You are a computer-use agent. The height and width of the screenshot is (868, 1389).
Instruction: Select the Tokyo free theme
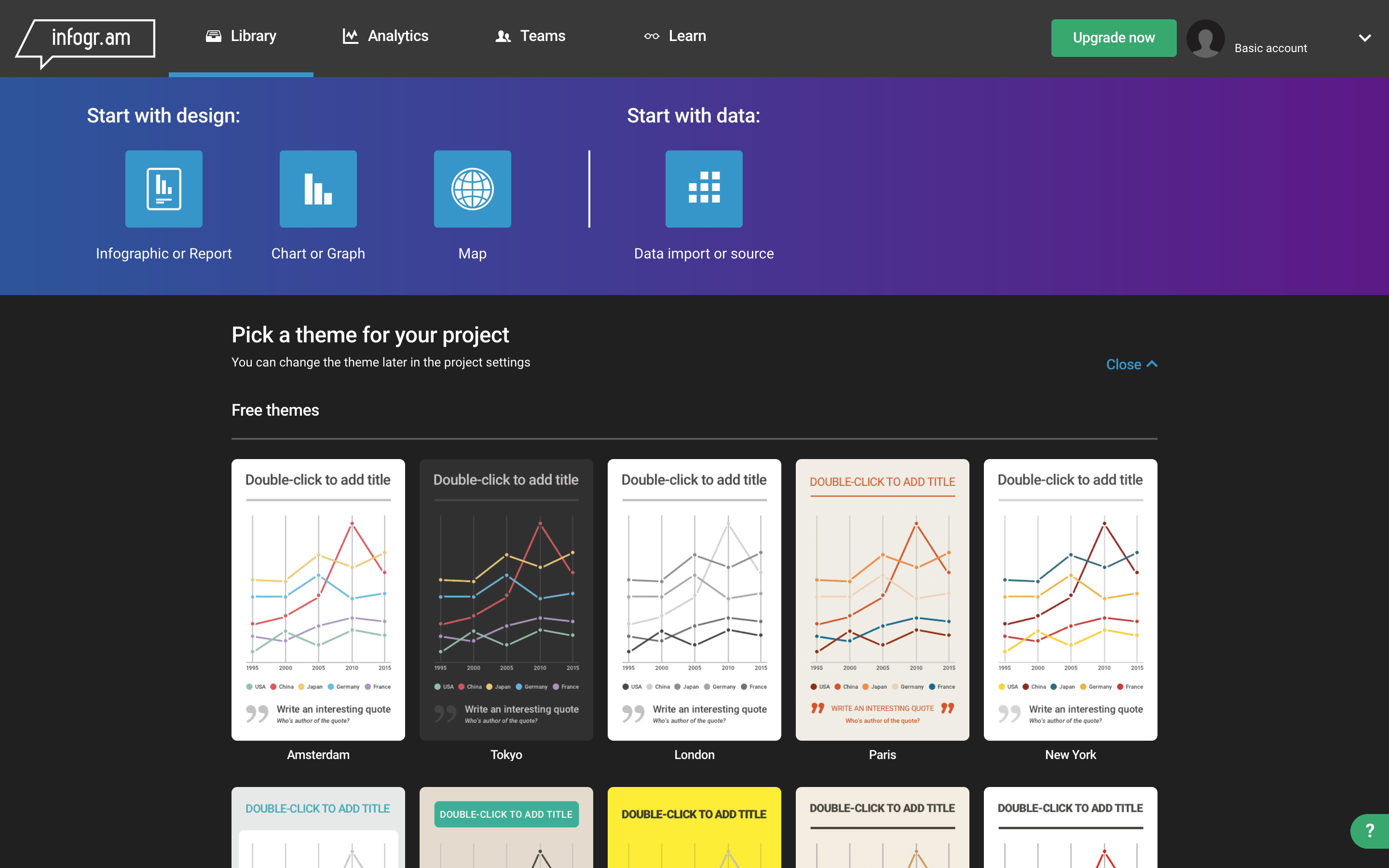506,599
